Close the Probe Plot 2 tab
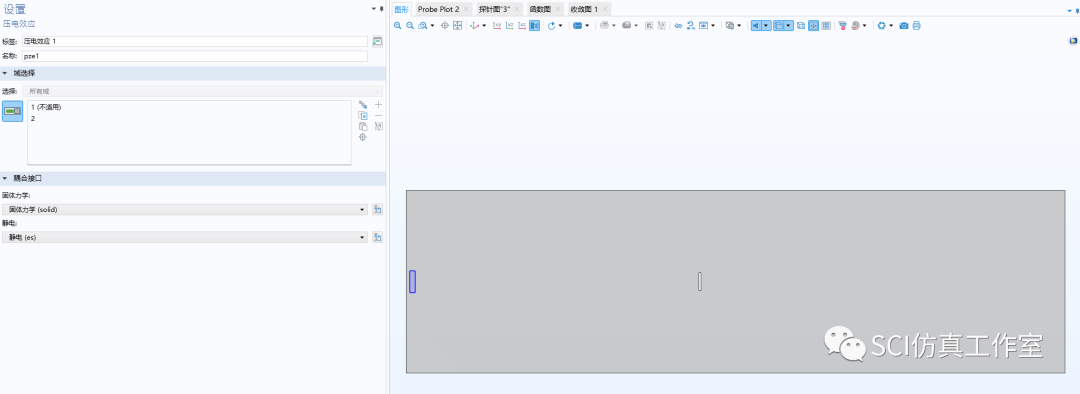The image size is (1080, 394). [466, 9]
